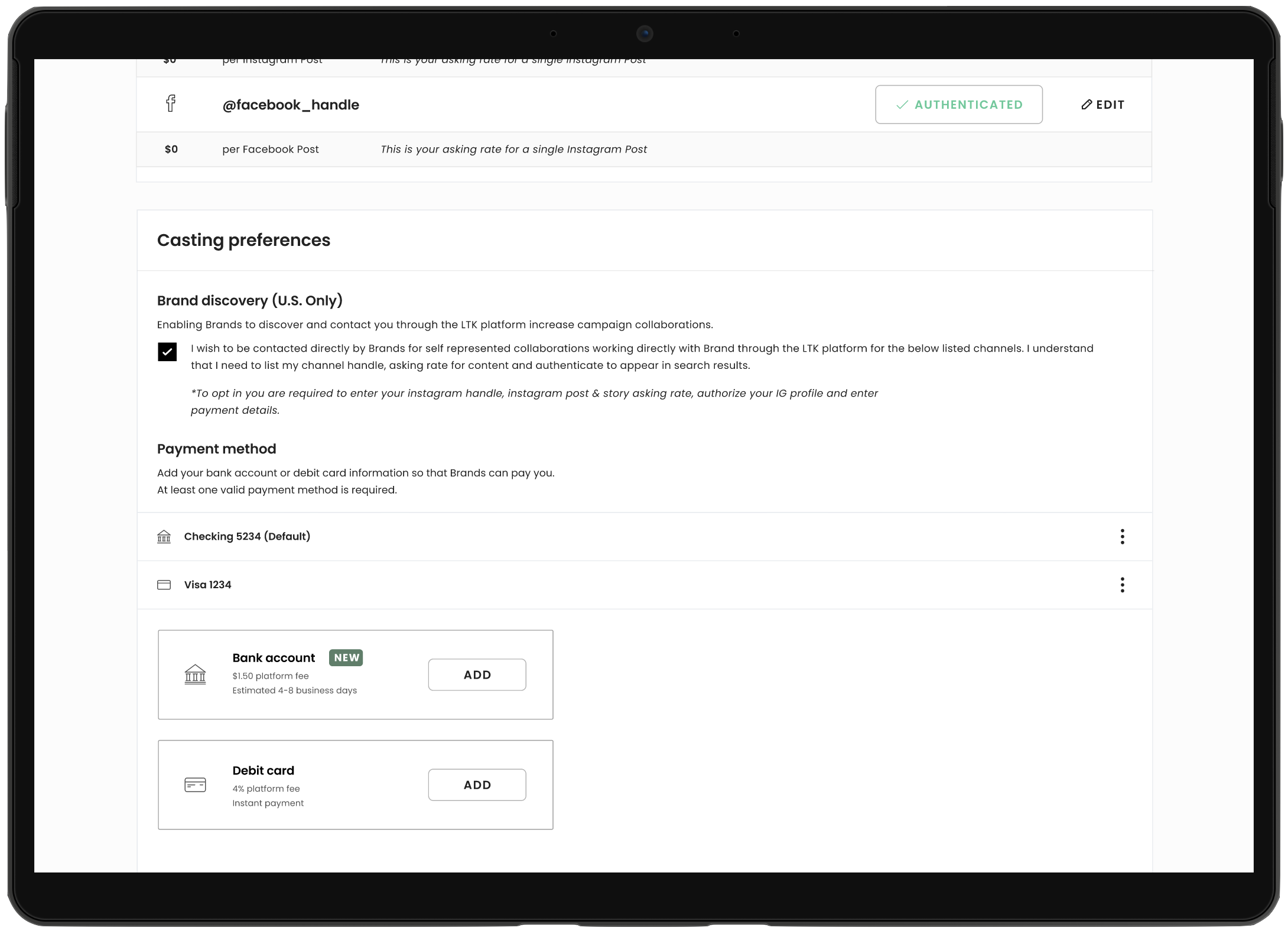Click the Casting preferences heading
Image resolution: width=1288 pixels, height=934 pixels.
tap(243, 240)
